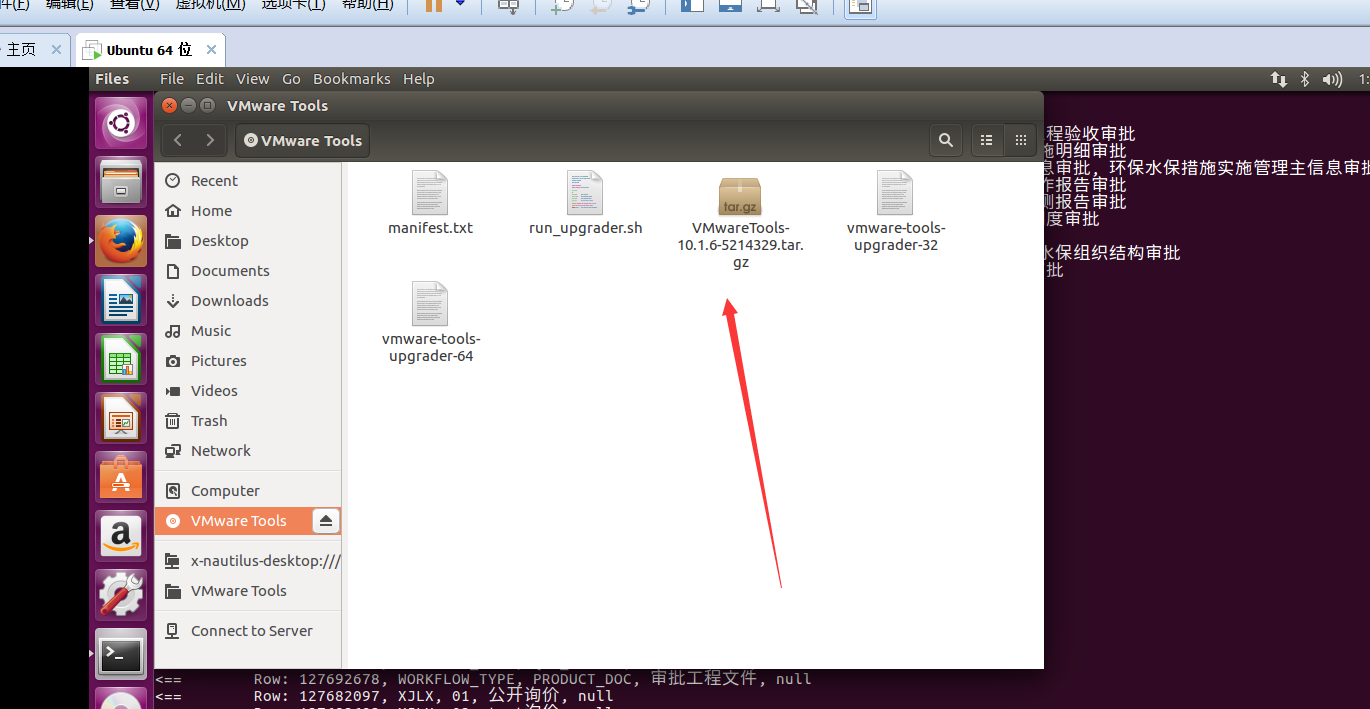Image resolution: width=1370 pixels, height=709 pixels.
Task: Click the terminal row containing 公开询价
Action: [x=384, y=696]
